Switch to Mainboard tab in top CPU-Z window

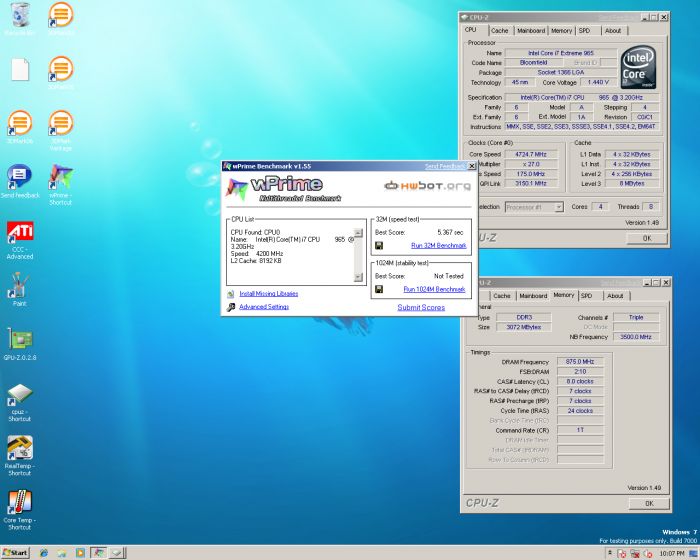(531, 31)
